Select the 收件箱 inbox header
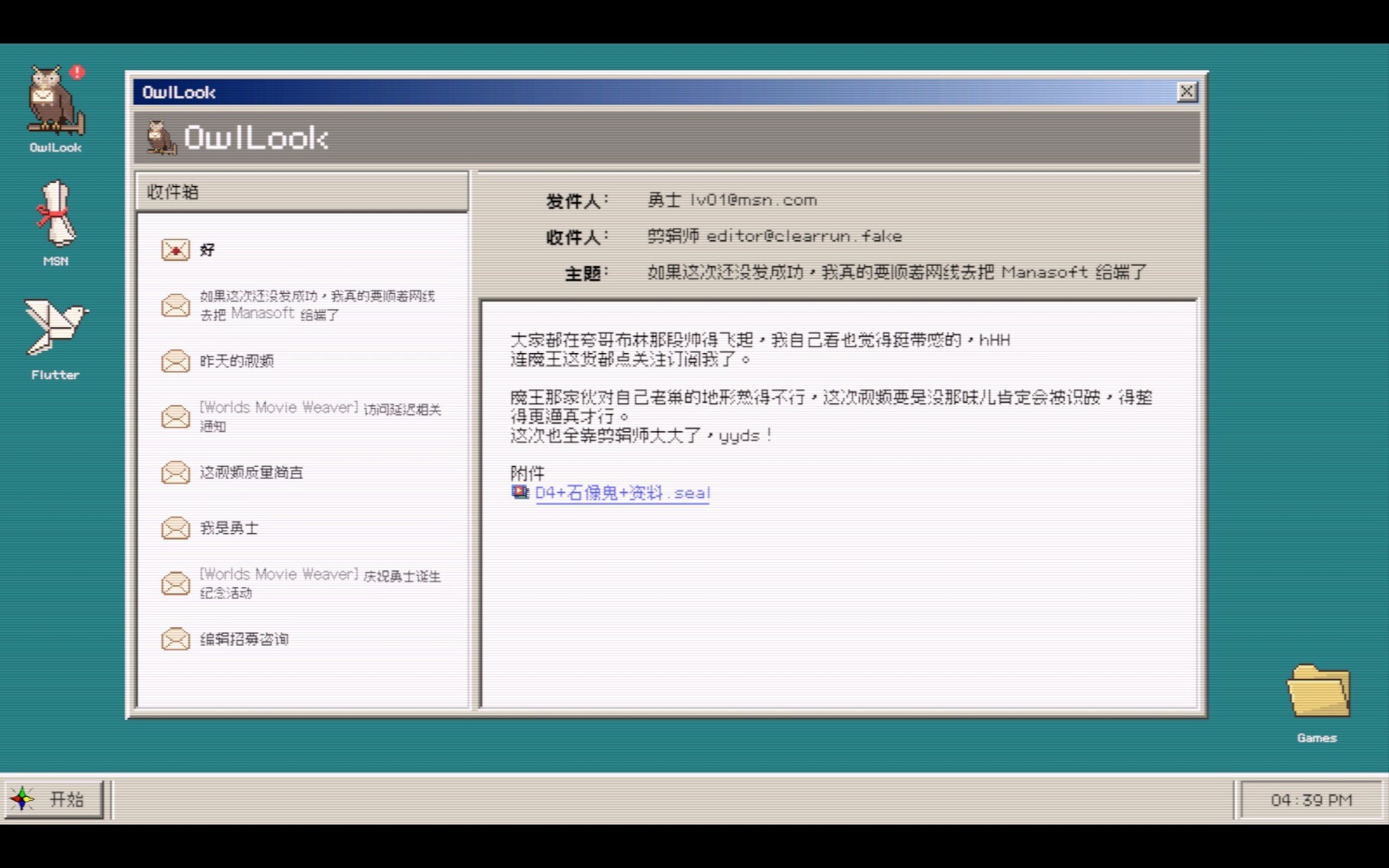This screenshot has height=868, width=1389. coord(301,192)
